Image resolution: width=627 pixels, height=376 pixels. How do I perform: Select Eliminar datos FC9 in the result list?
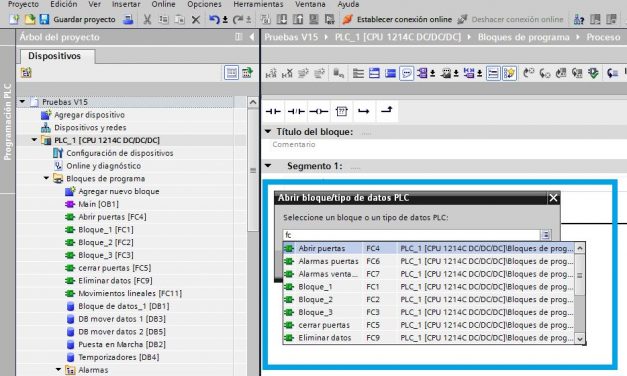pyautogui.click(x=428, y=338)
